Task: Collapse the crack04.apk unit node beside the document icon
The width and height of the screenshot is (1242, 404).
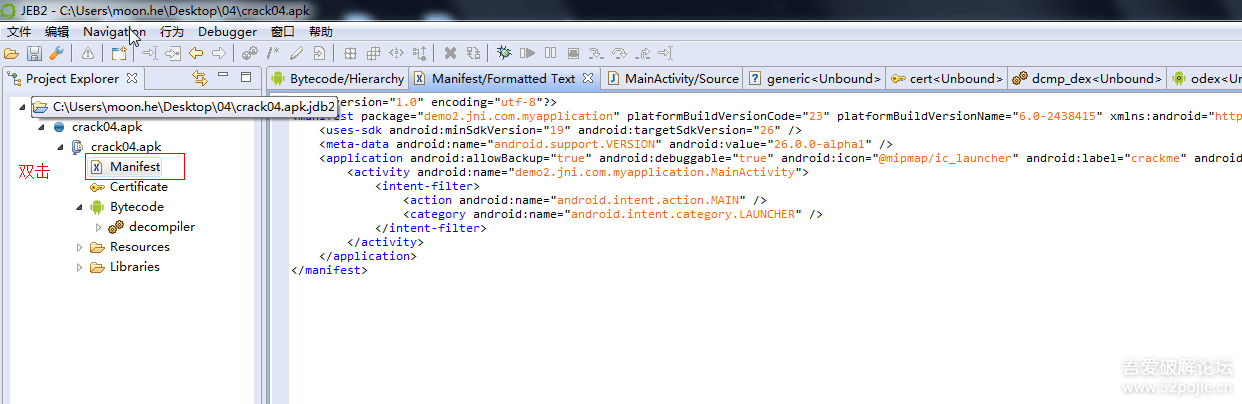Action: tap(60, 147)
